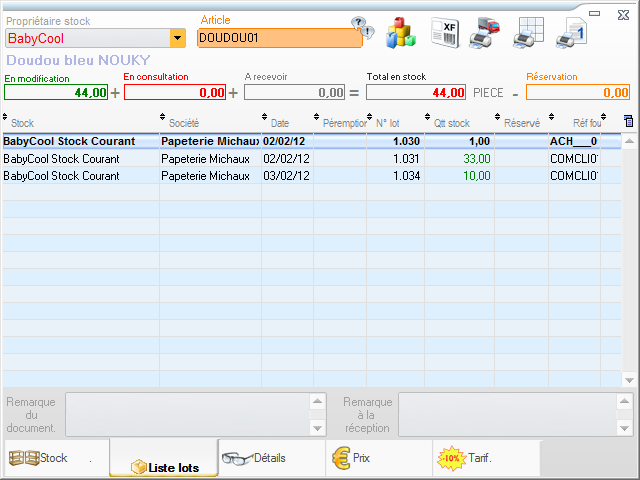Click the print single copy icon

(570, 32)
